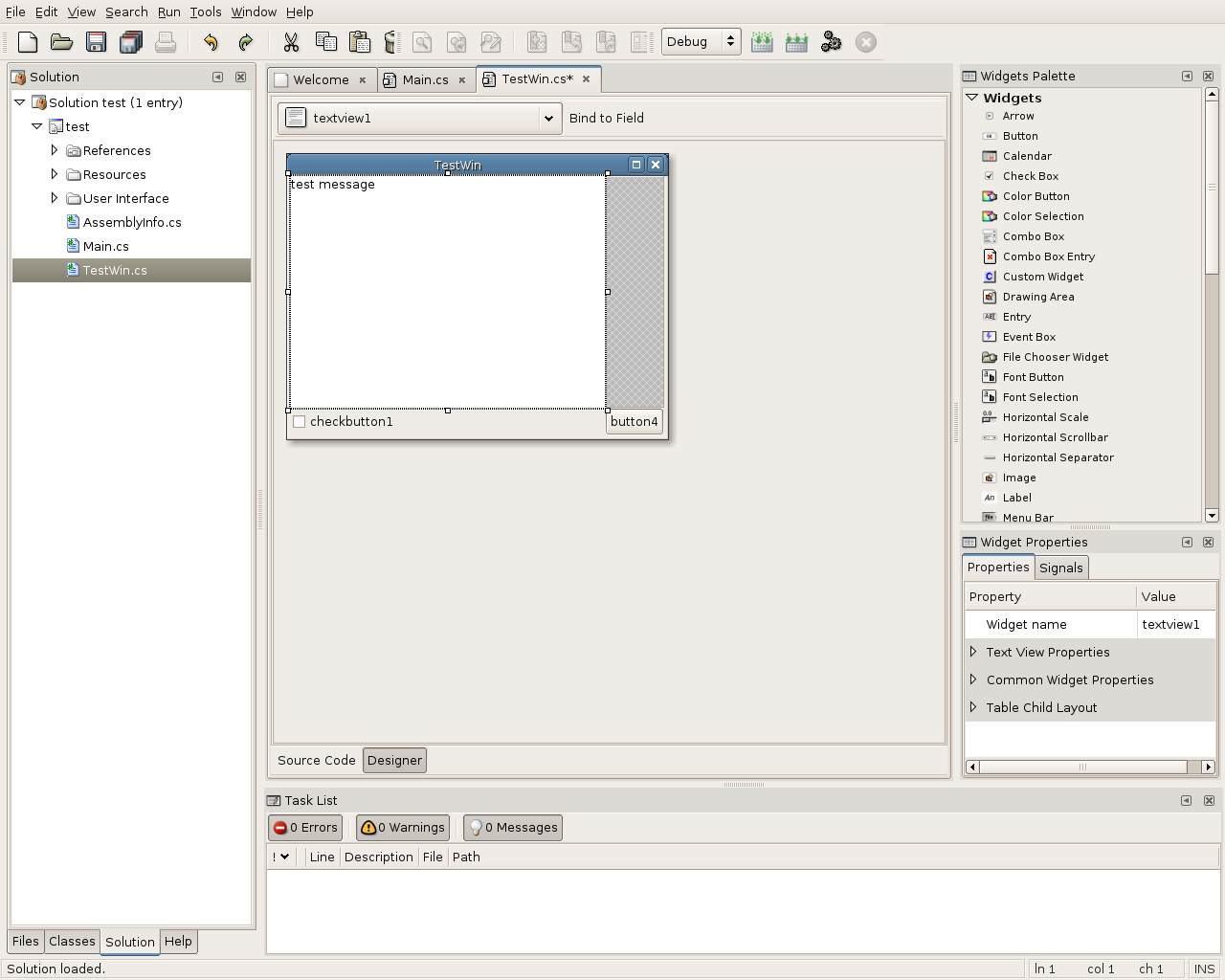Save the current file via floppy icon
The height and width of the screenshot is (980, 1225).
[x=96, y=42]
